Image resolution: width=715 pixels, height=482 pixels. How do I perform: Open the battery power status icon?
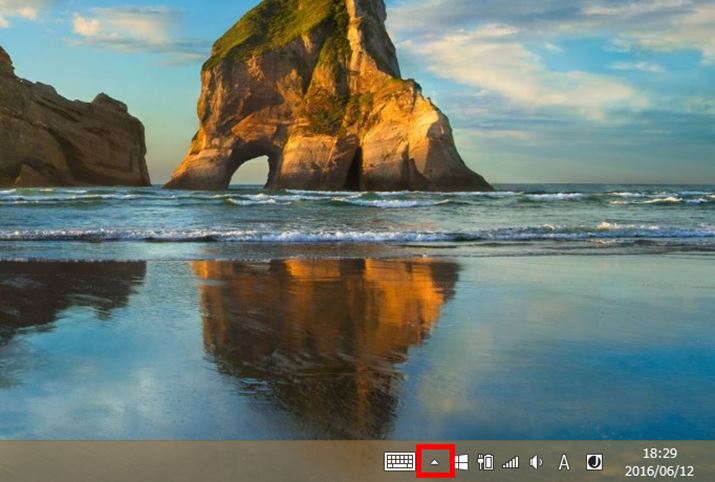pos(486,462)
